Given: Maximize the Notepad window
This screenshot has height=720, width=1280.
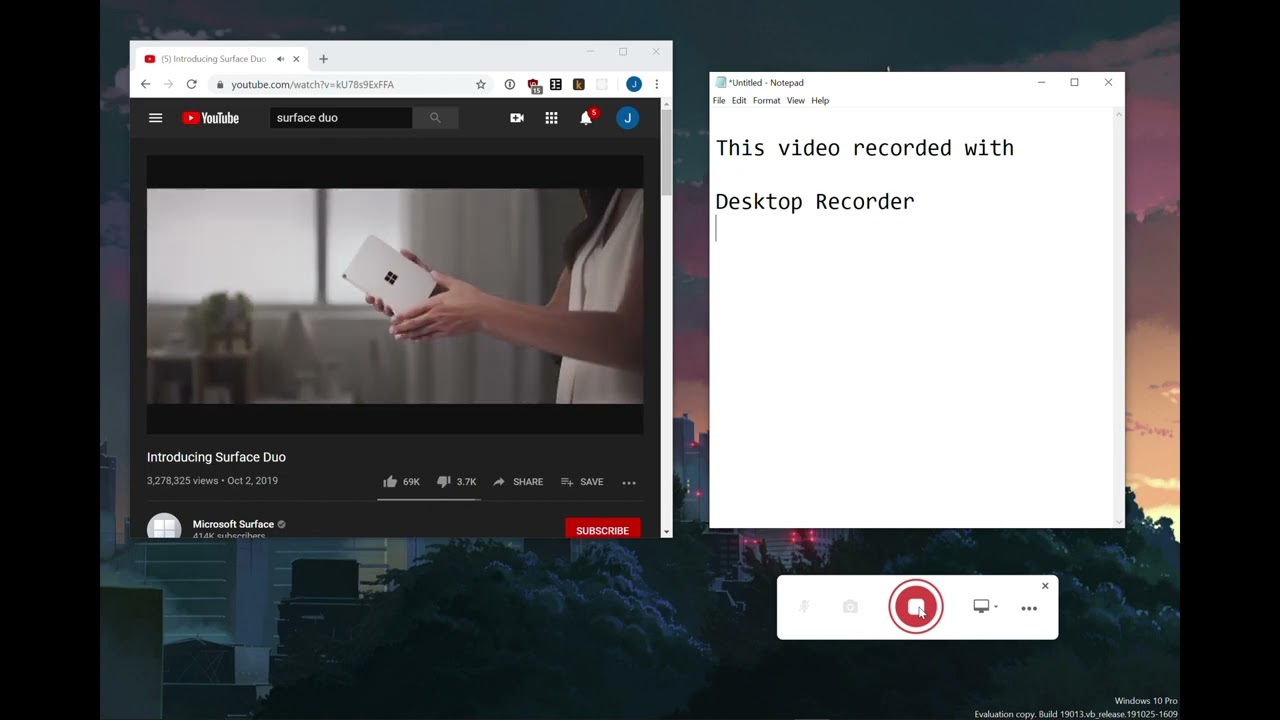Looking at the screenshot, I should pos(1074,83).
